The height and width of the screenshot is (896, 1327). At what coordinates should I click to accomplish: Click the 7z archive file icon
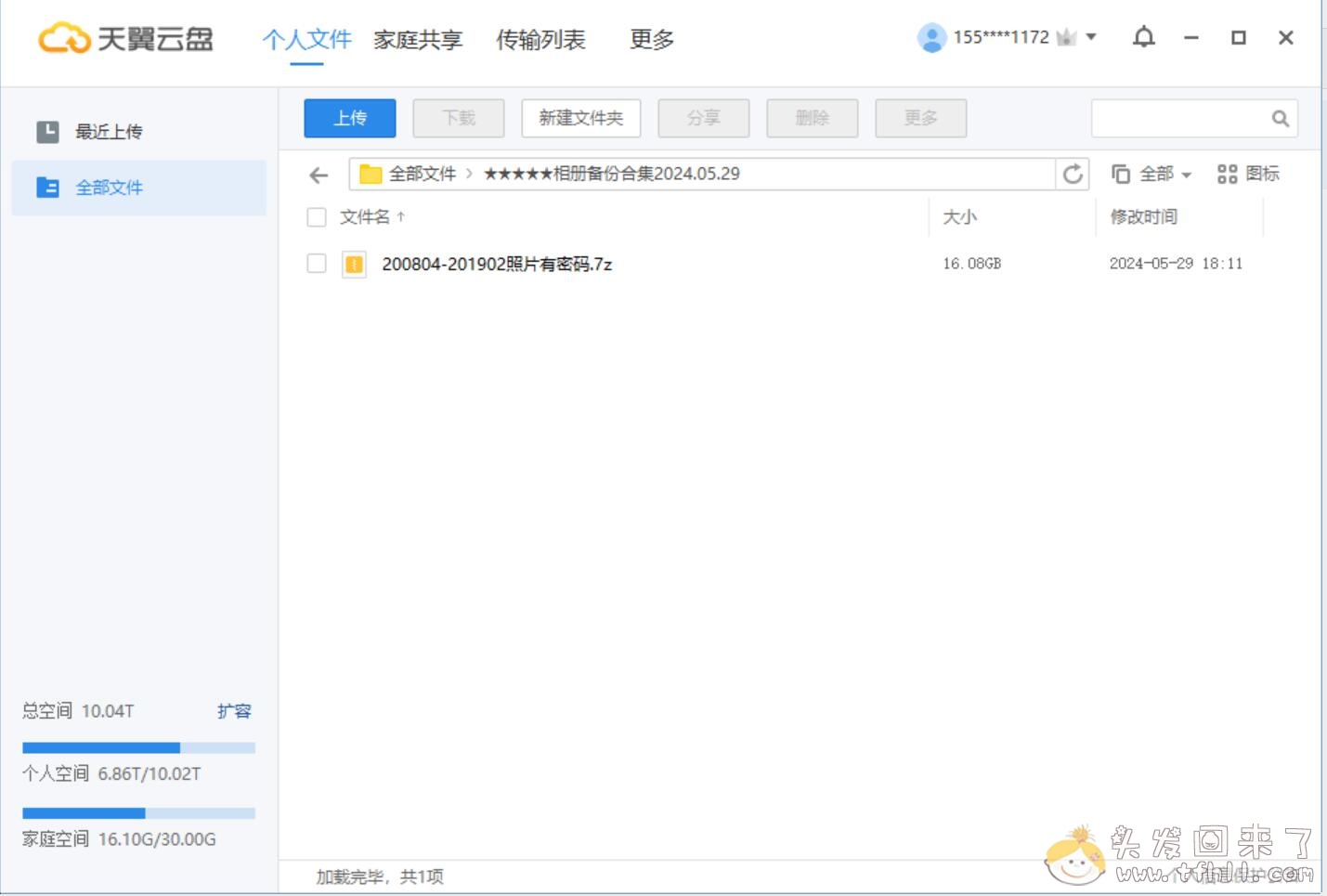point(354,265)
